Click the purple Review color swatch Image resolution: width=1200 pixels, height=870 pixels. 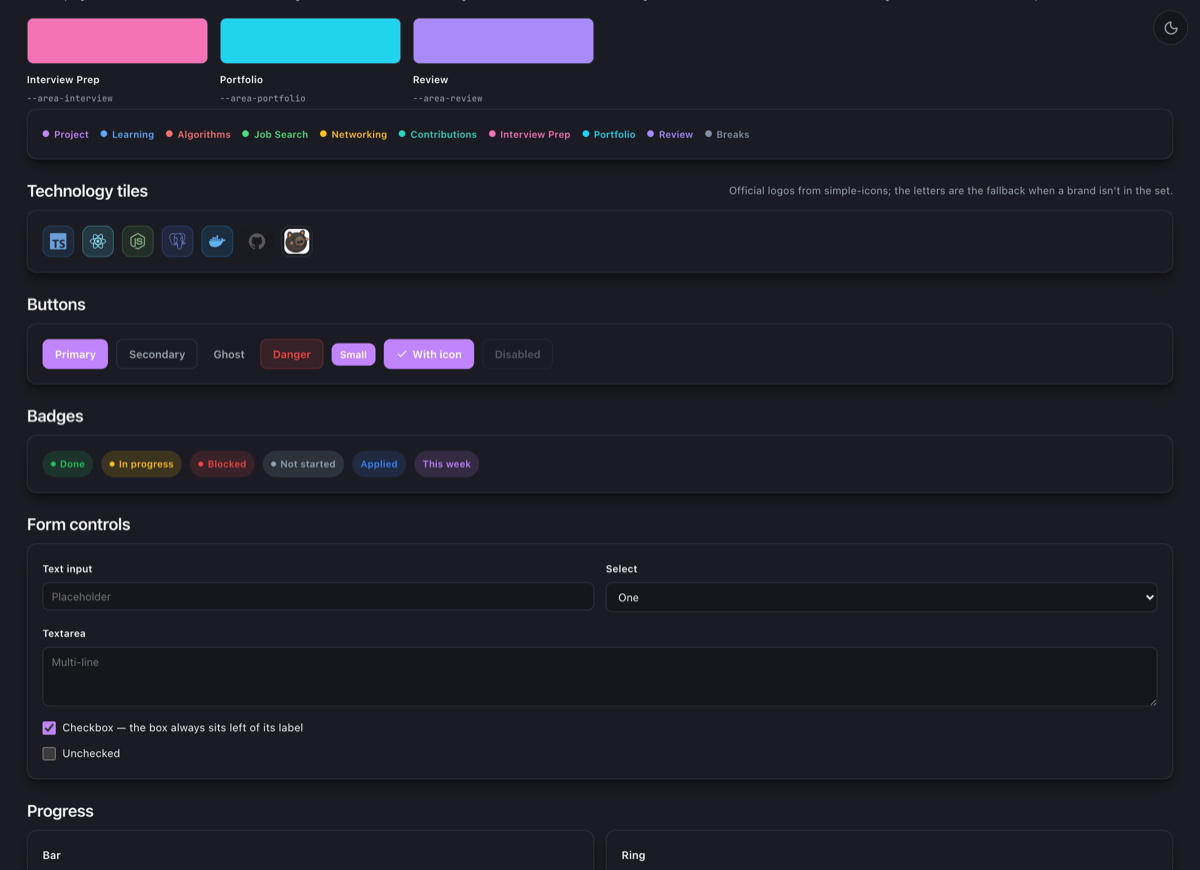click(503, 41)
